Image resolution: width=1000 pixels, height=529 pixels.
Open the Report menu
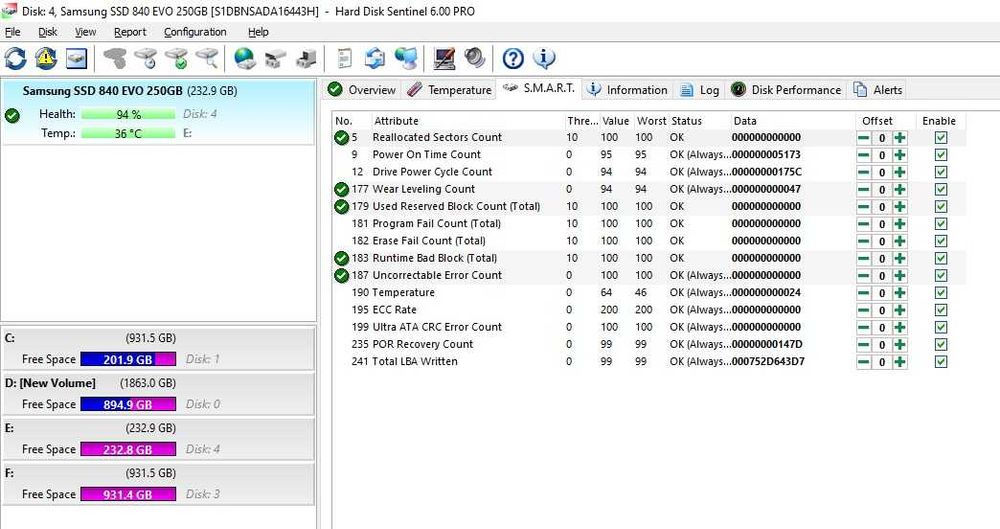pos(130,32)
